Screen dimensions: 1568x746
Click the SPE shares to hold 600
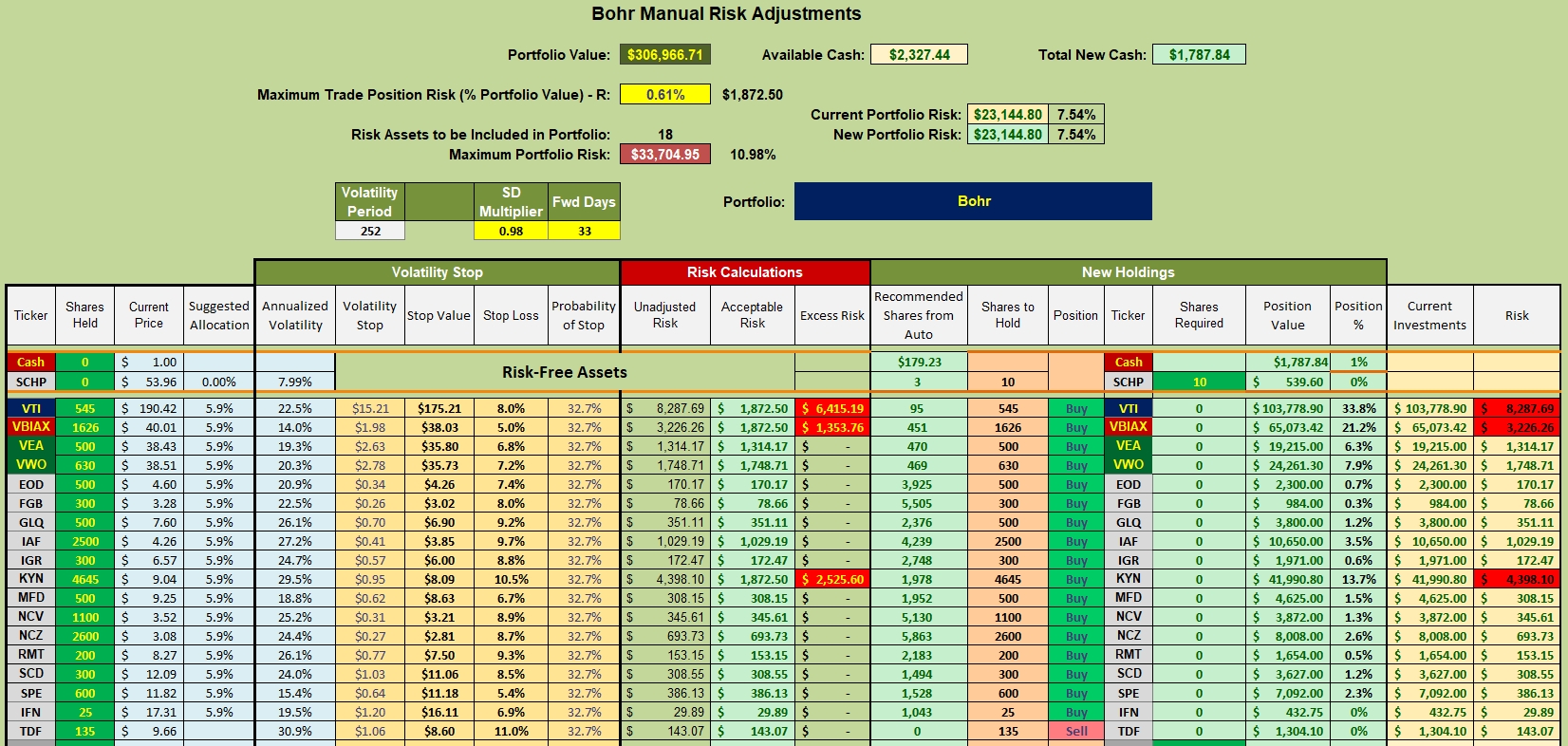pyautogui.click(x=1008, y=693)
